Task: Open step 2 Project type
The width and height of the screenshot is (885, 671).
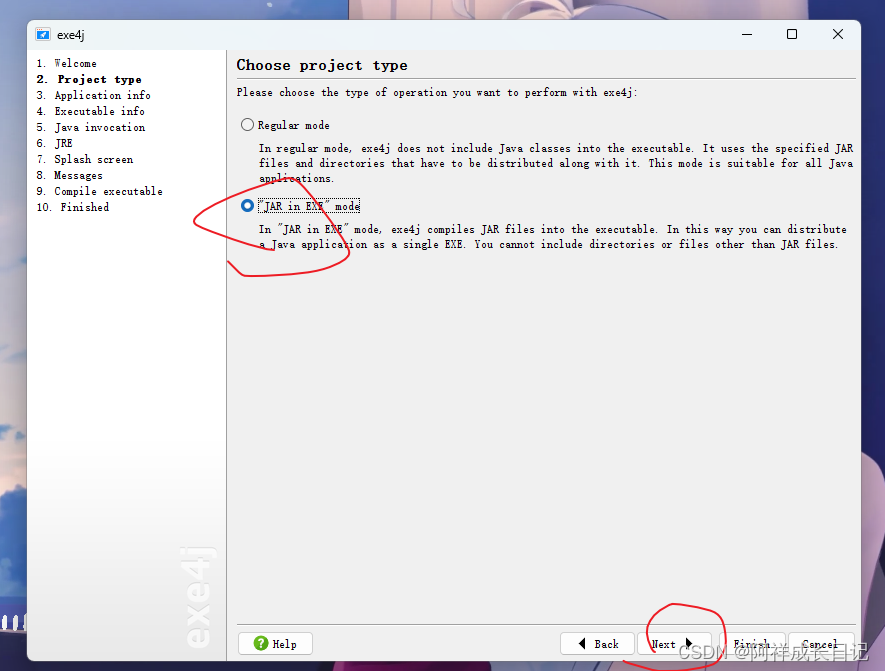Action: point(89,80)
